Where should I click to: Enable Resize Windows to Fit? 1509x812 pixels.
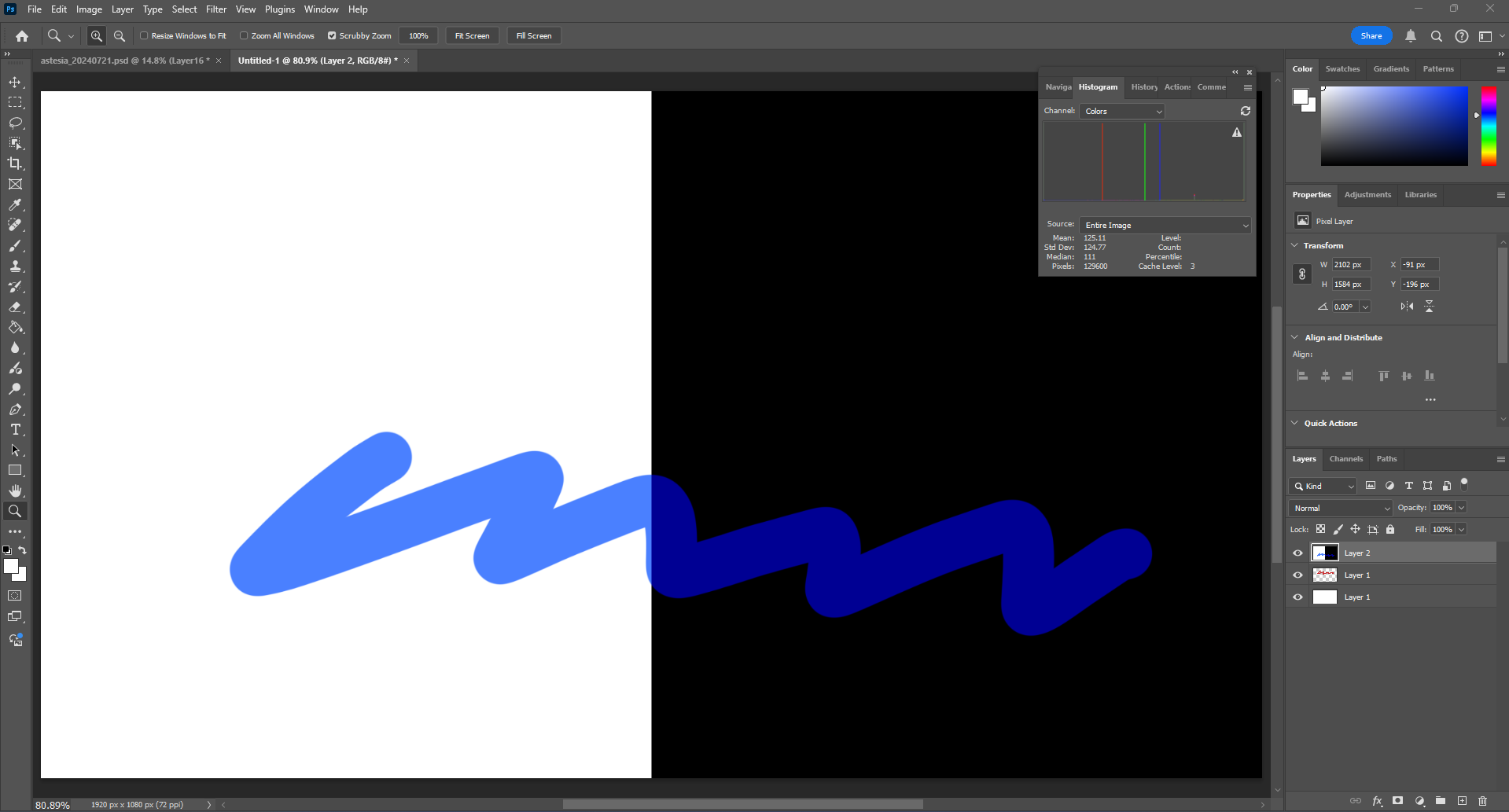coord(145,35)
